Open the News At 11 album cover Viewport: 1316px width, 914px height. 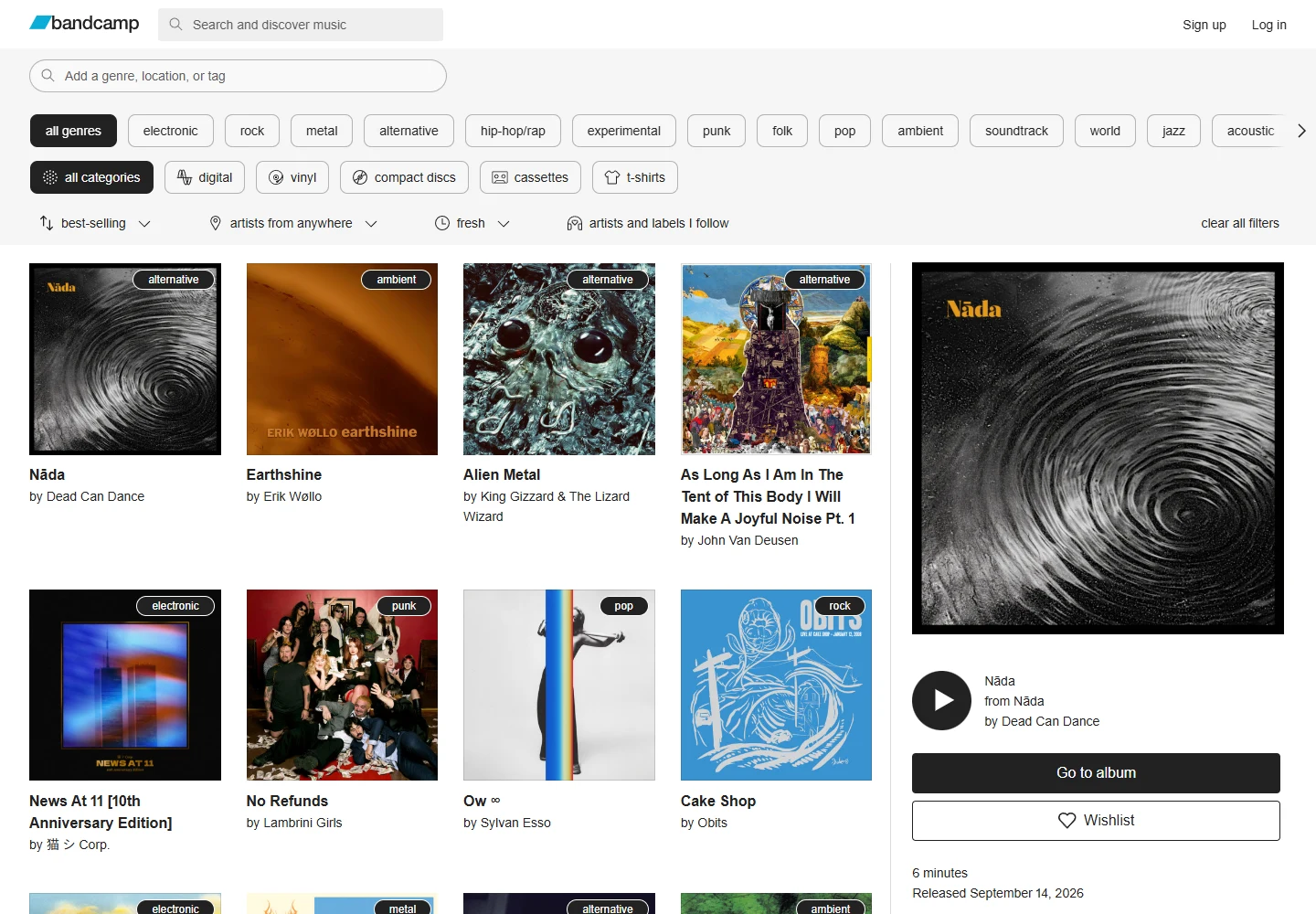pyautogui.click(x=125, y=685)
